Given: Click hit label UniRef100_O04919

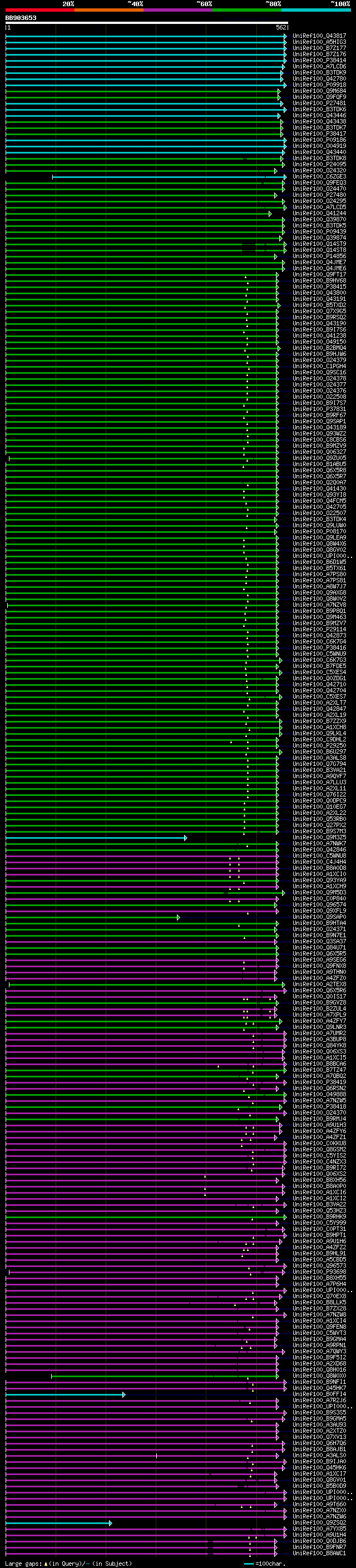Looking at the screenshot, I should pyautogui.click(x=319, y=146).
